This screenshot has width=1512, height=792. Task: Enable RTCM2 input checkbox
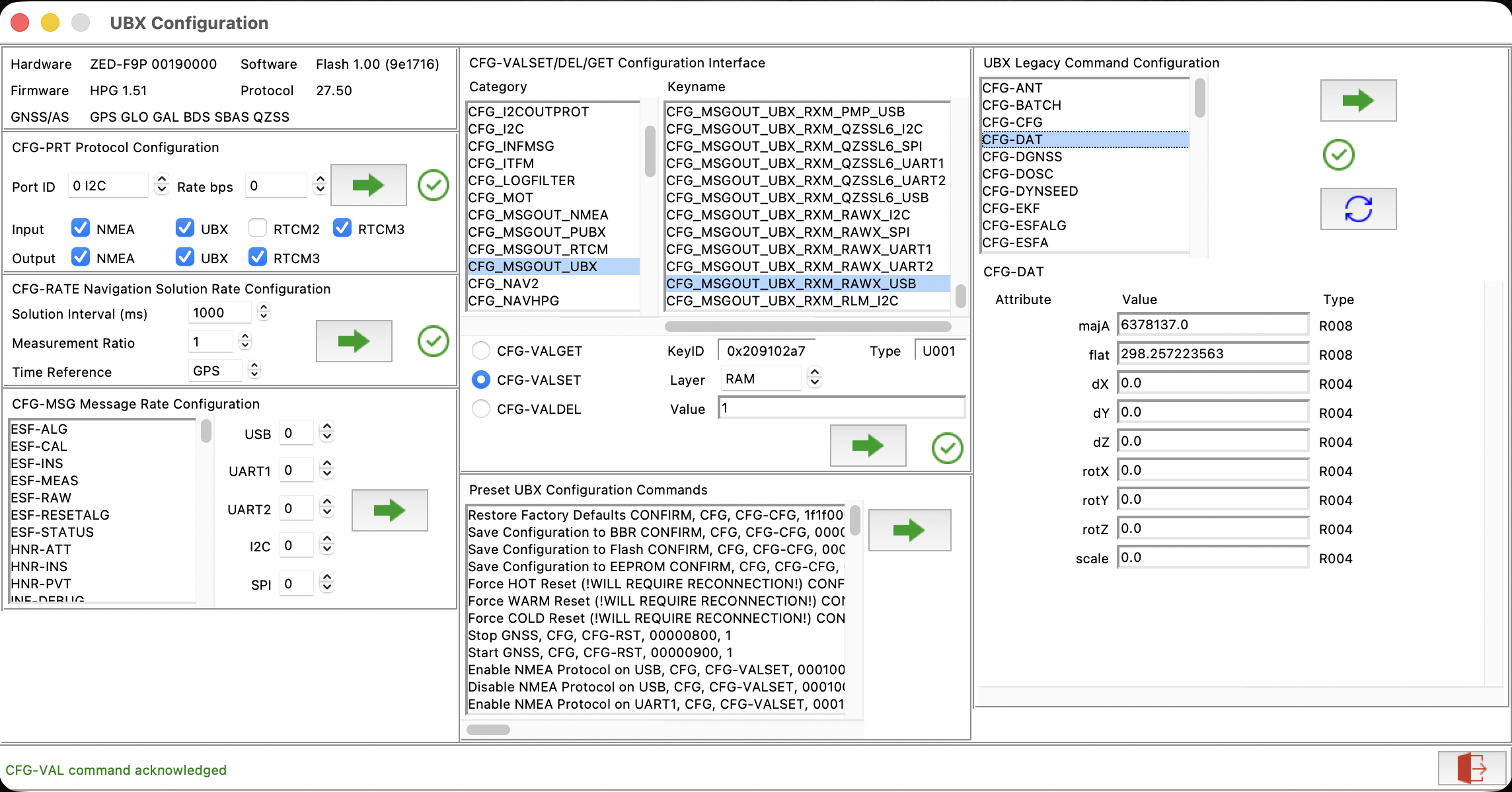pyautogui.click(x=258, y=228)
